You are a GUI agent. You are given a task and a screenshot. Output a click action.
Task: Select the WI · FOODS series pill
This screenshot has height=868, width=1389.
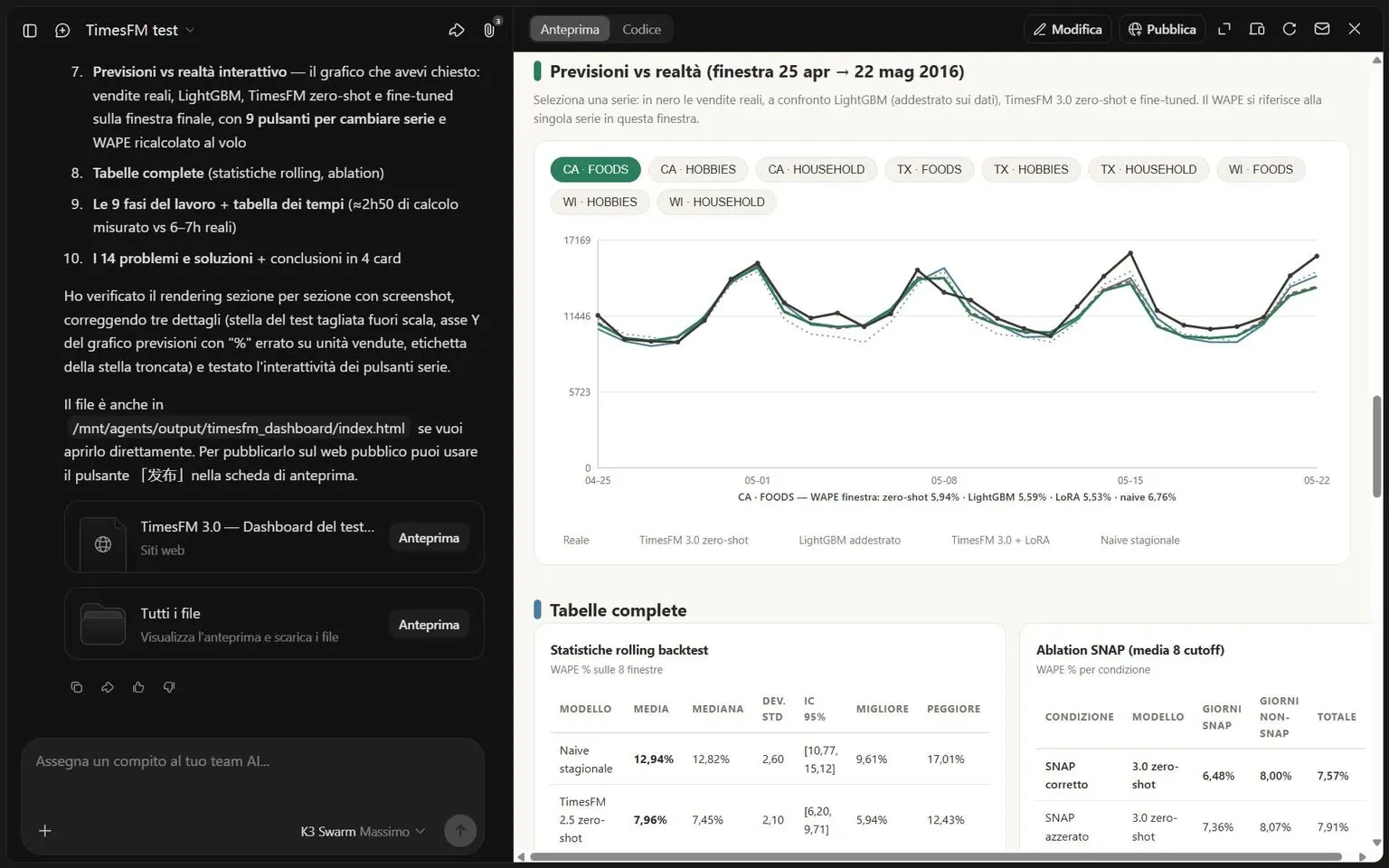[x=1261, y=169]
